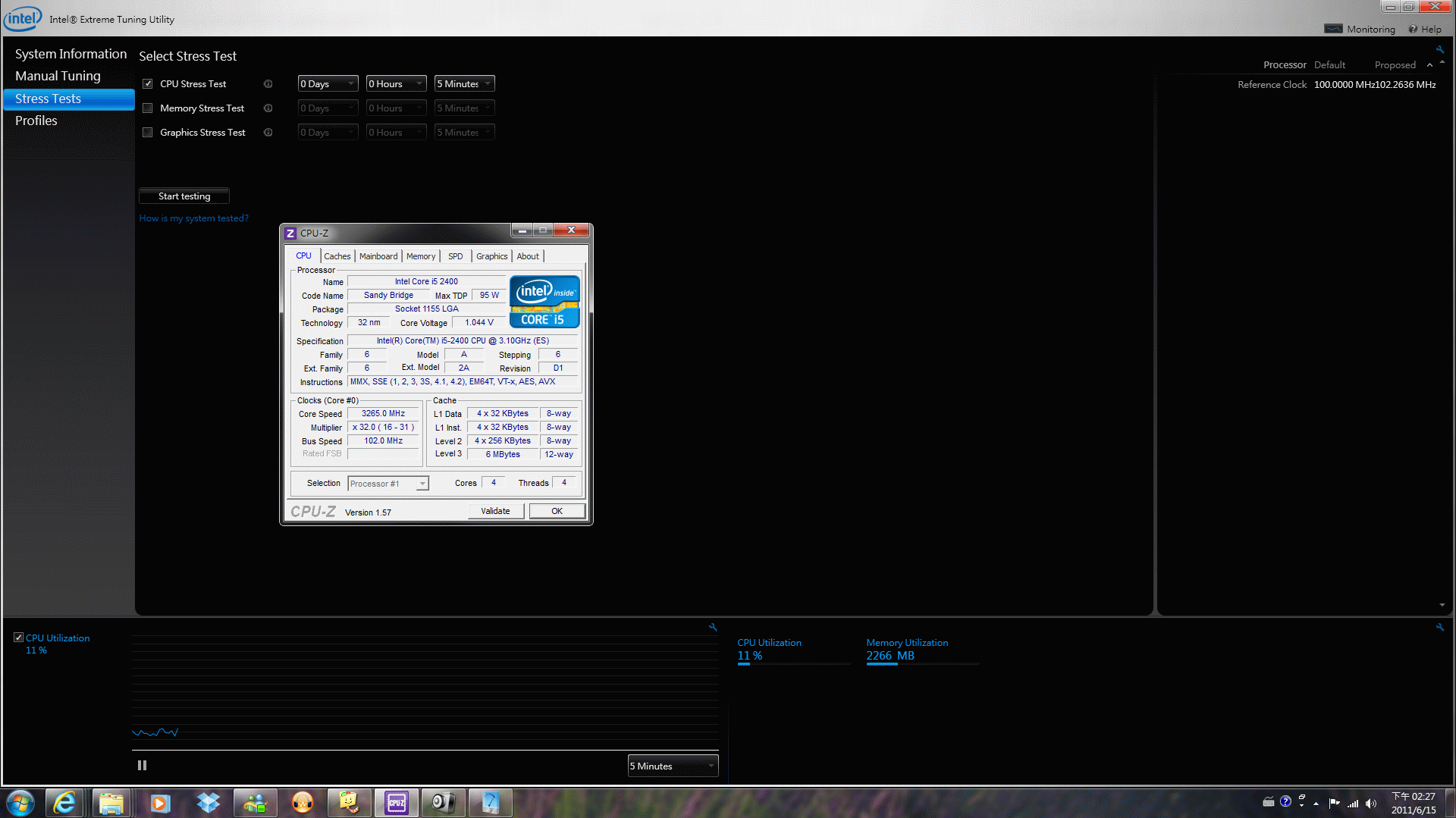This screenshot has width=1456, height=818.
Task: Enable the Graphics Stress Test checkbox
Action: (x=148, y=133)
